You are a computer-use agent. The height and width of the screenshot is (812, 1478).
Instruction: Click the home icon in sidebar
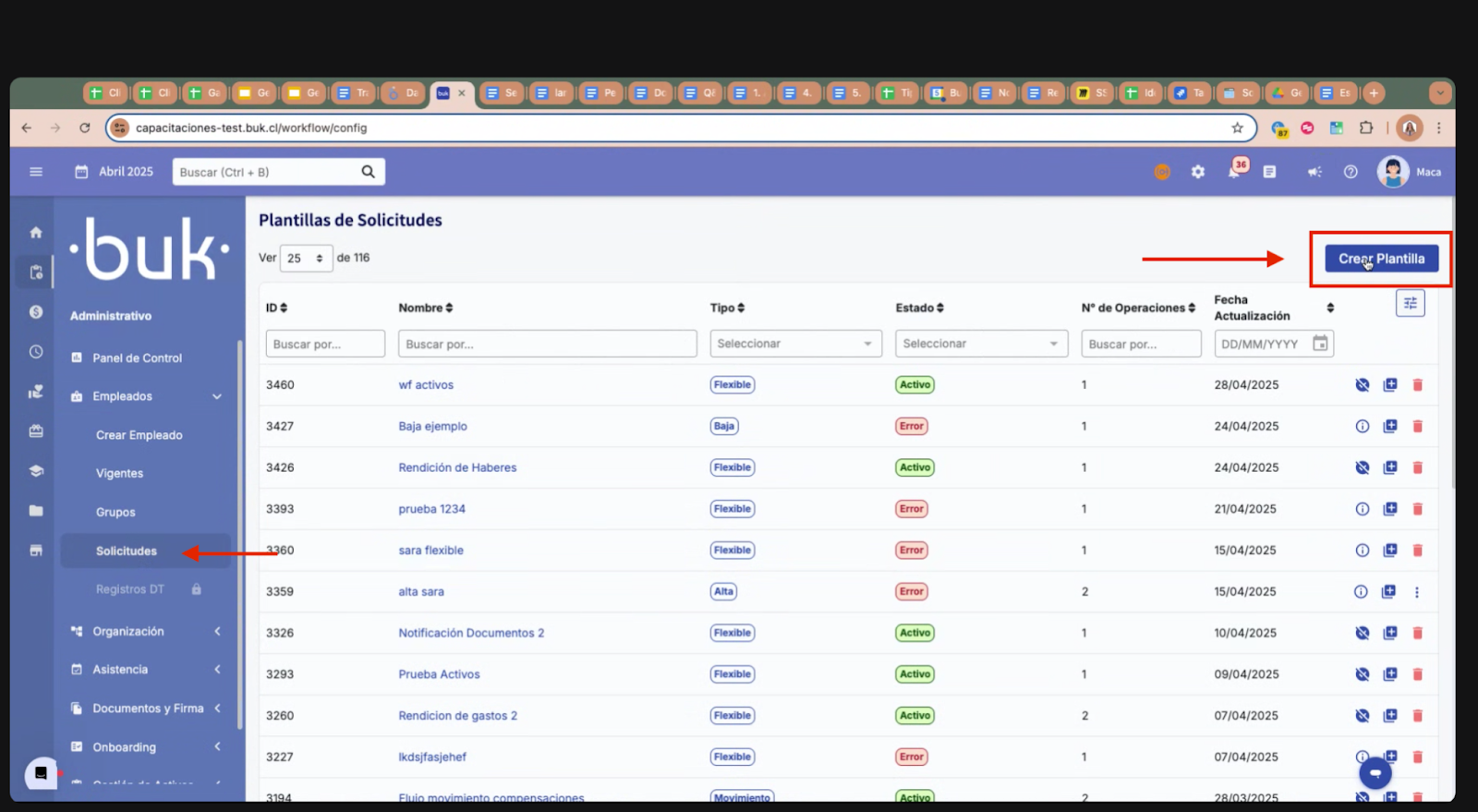coord(36,233)
